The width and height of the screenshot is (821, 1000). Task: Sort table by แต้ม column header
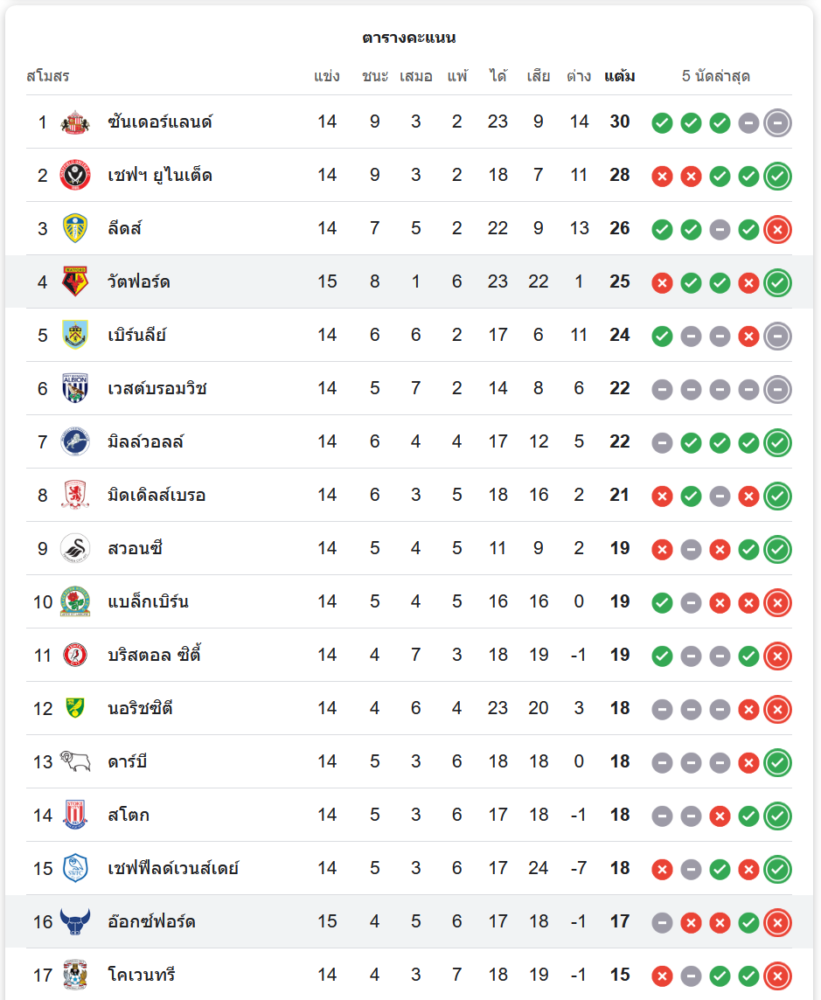click(x=620, y=76)
